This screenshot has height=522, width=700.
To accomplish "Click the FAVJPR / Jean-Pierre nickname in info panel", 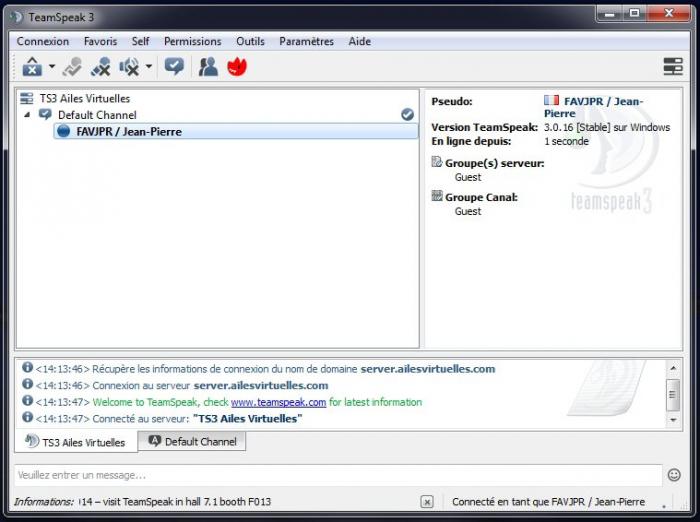I will pyautogui.click(x=593, y=107).
